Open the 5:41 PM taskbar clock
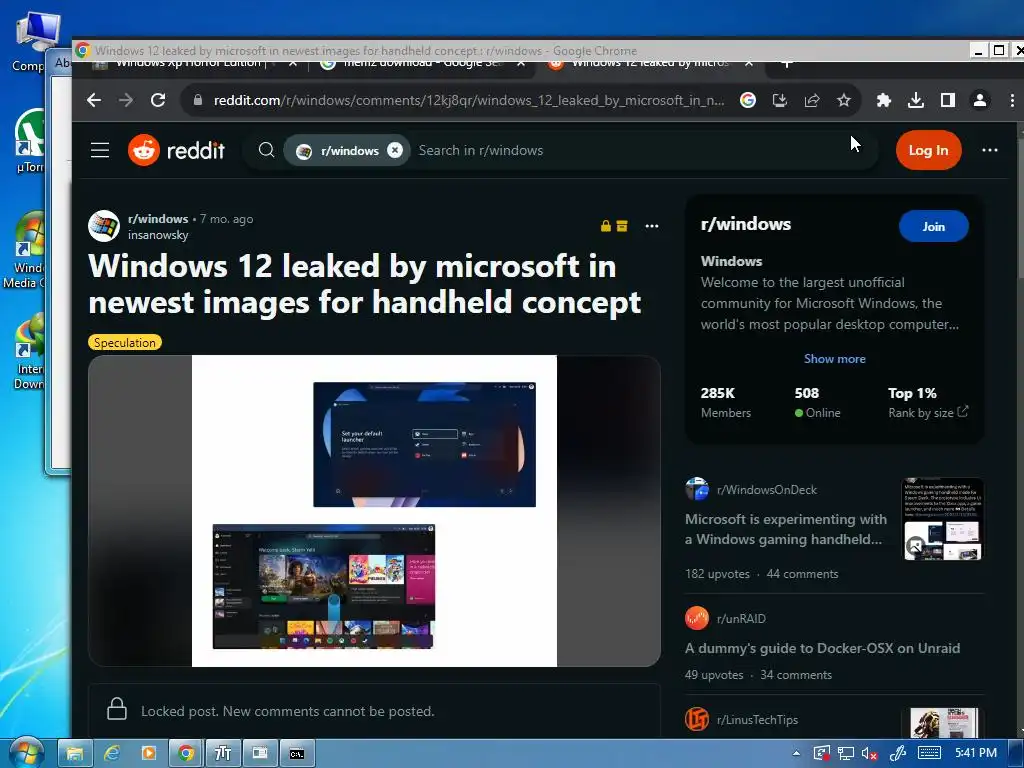 pos(976,753)
